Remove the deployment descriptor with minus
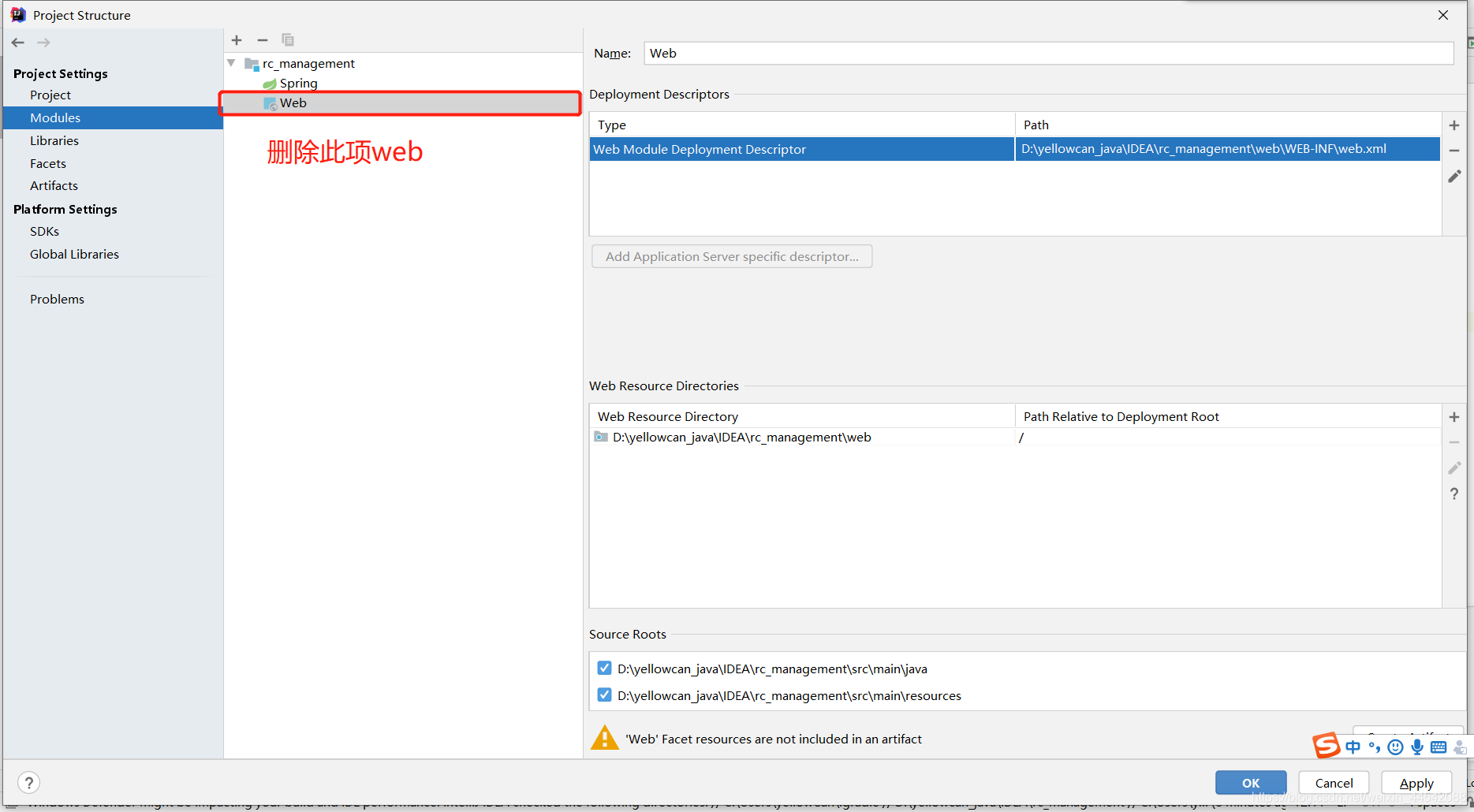The height and width of the screenshot is (812, 1474). (1454, 151)
